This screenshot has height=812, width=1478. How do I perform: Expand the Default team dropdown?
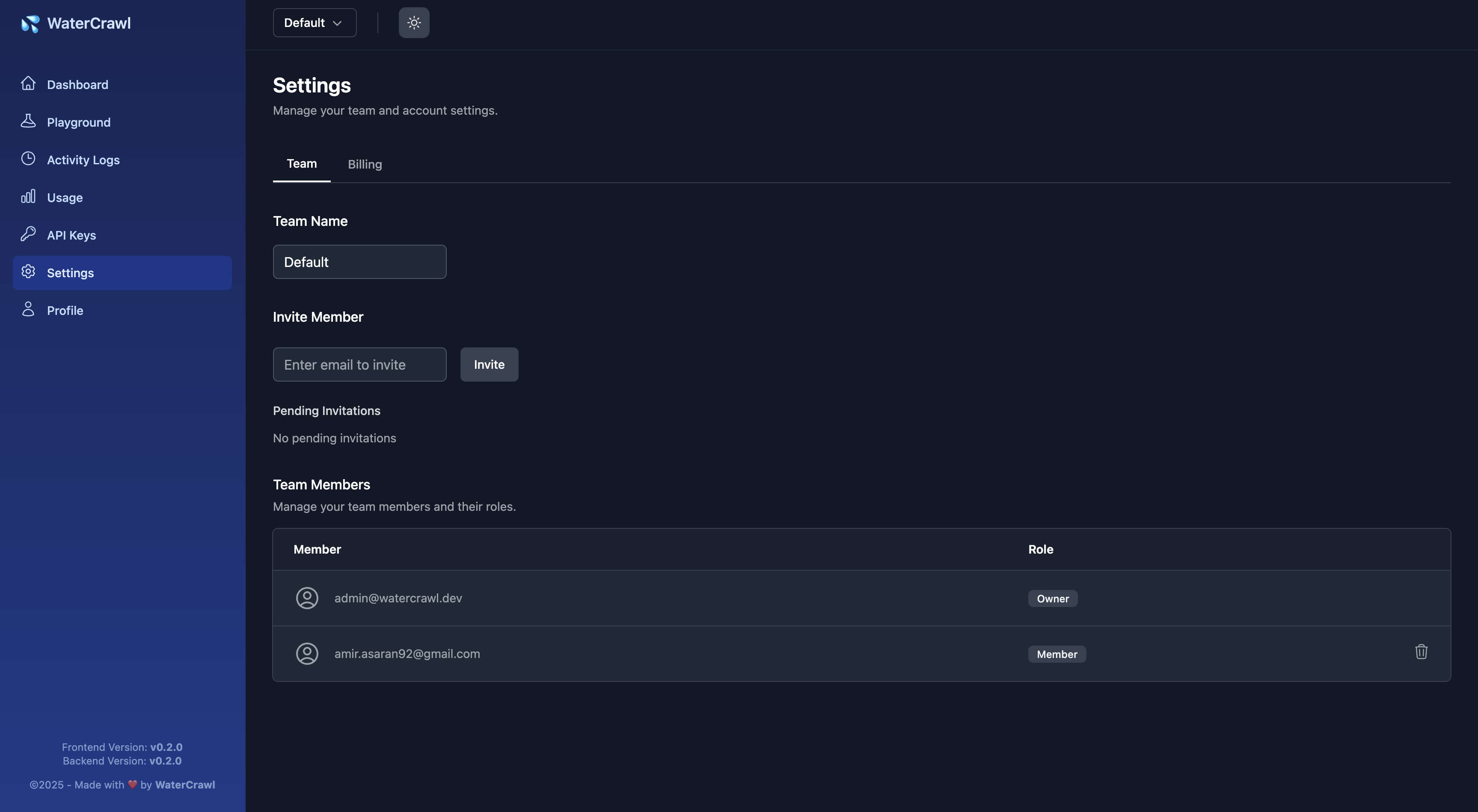[315, 23]
